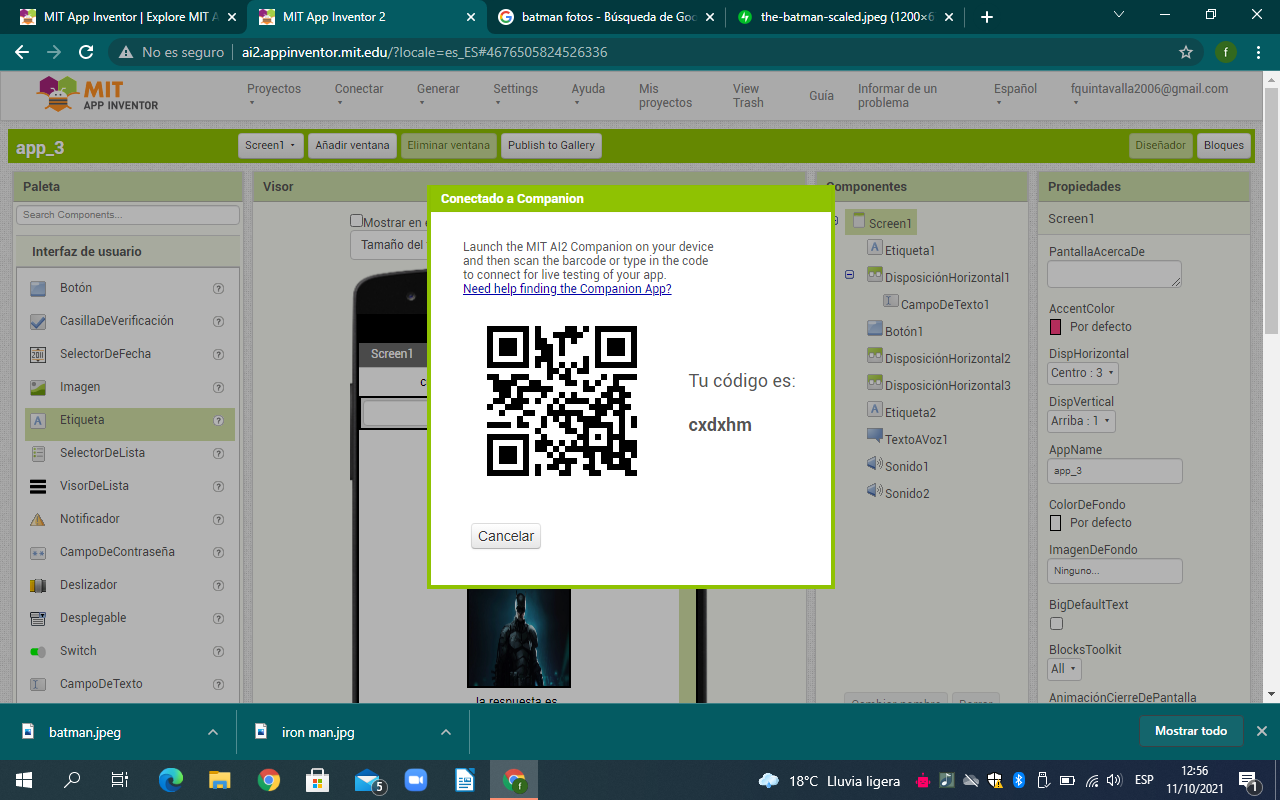This screenshot has height=800, width=1280.
Task: Open Microsoft Edge from the taskbar
Action: (171, 780)
